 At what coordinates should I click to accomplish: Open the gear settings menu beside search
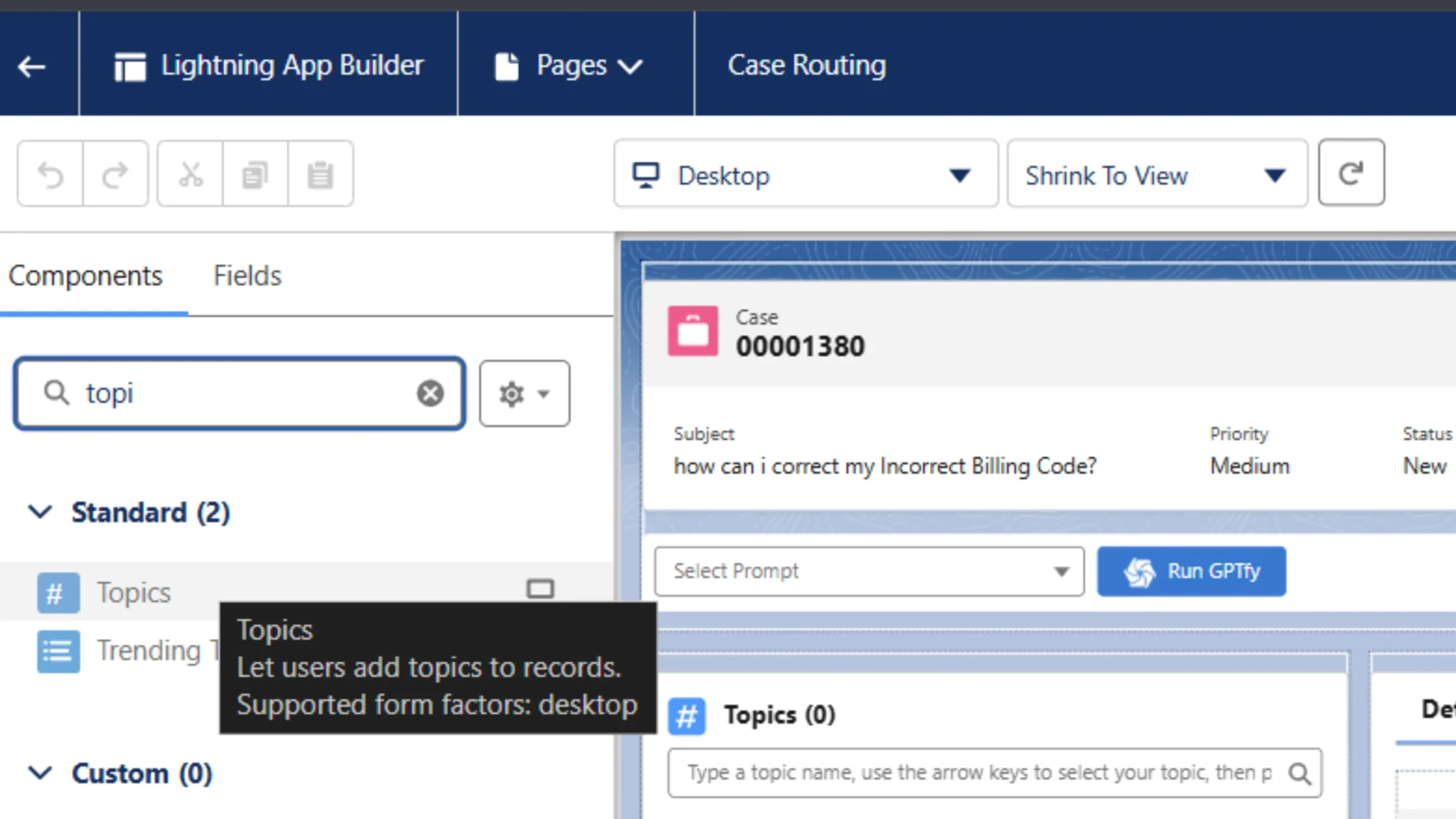(524, 393)
